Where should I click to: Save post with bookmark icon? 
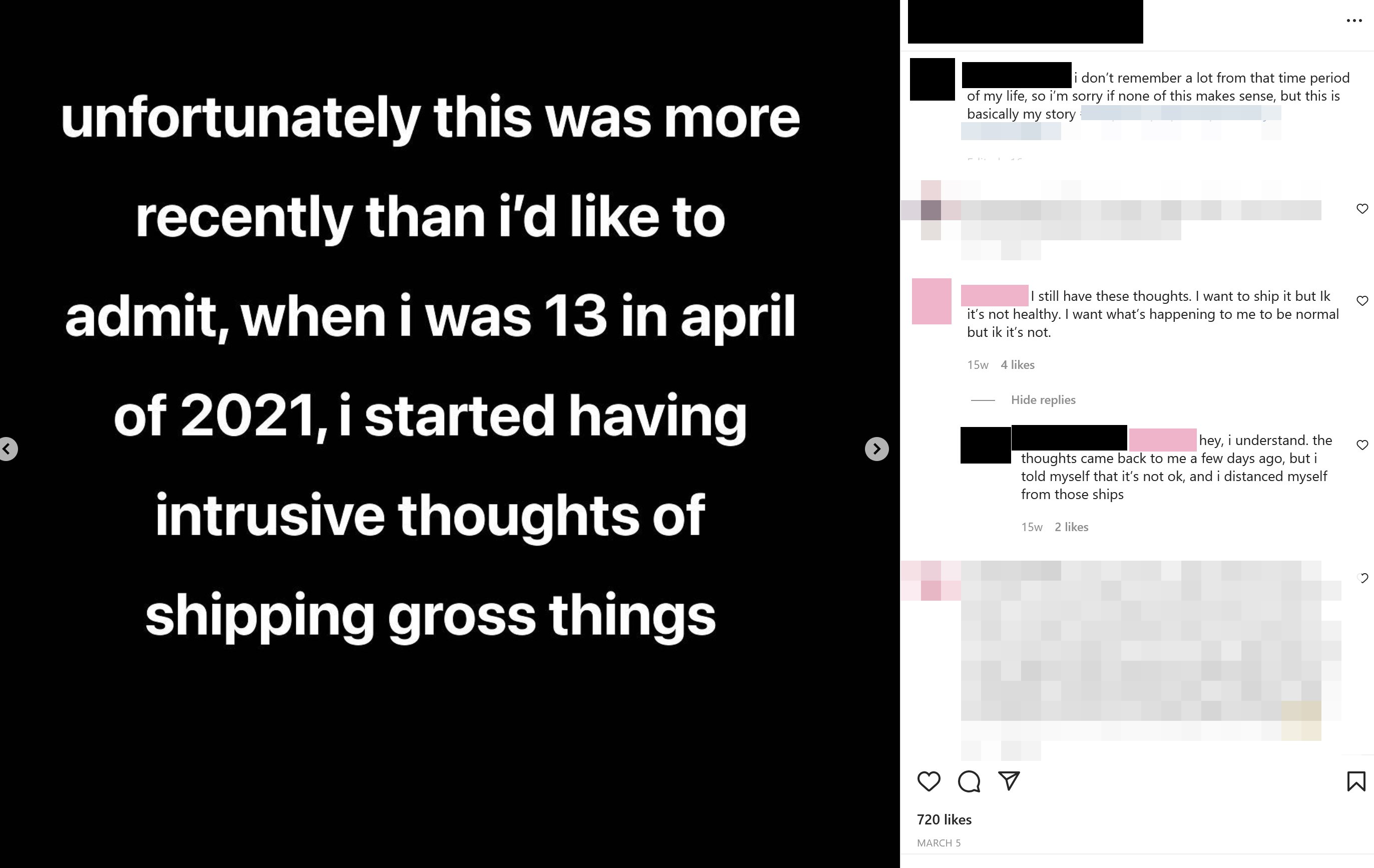click(1356, 781)
